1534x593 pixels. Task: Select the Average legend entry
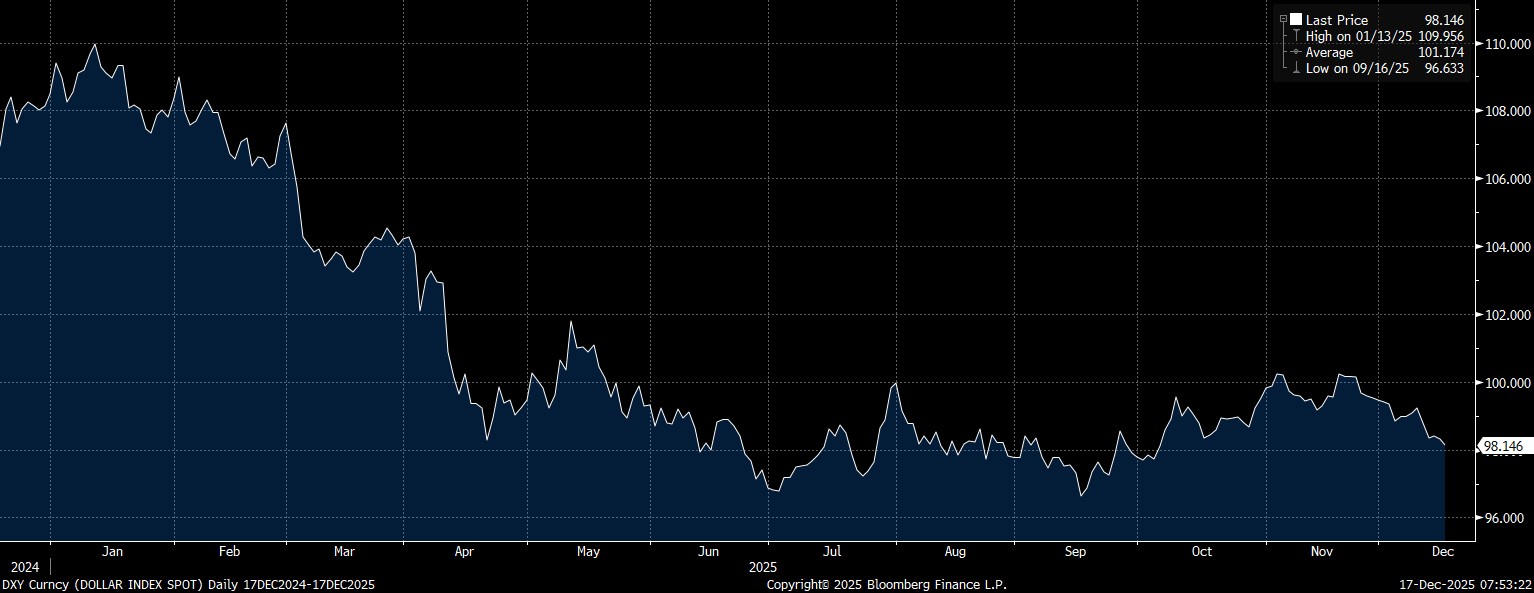click(1329, 52)
